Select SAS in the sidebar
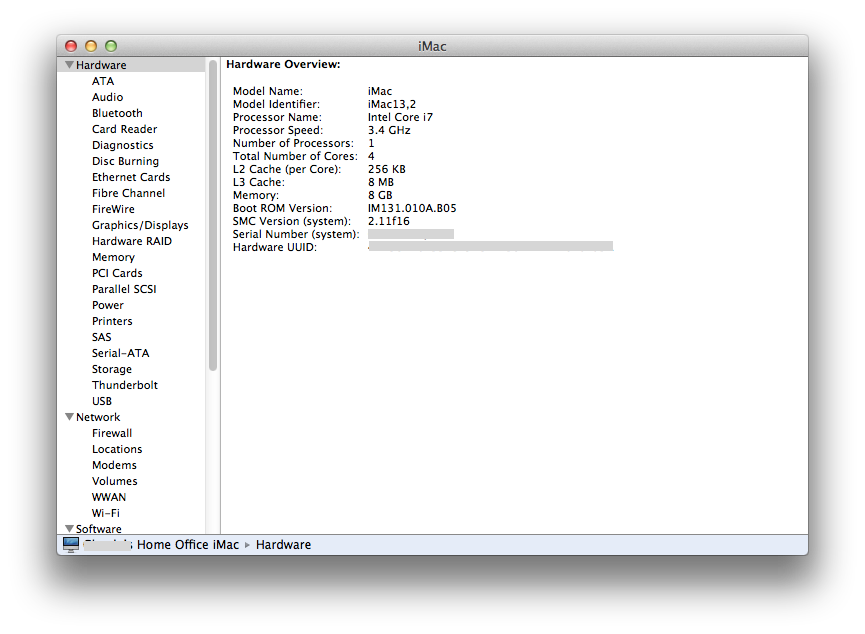This screenshot has width=865, height=634. [x=102, y=337]
